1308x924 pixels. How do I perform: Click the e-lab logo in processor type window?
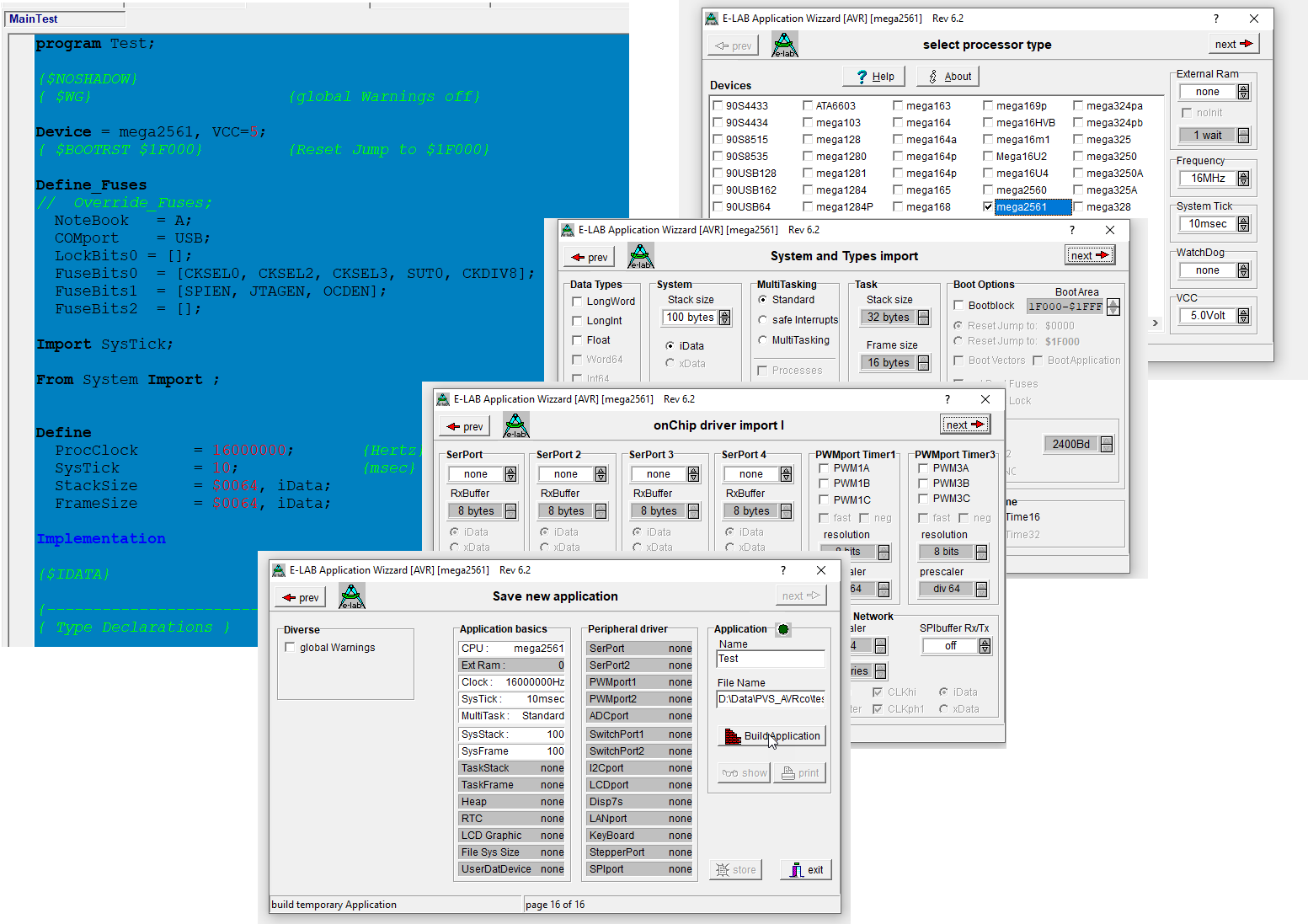pyautogui.click(x=784, y=45)
